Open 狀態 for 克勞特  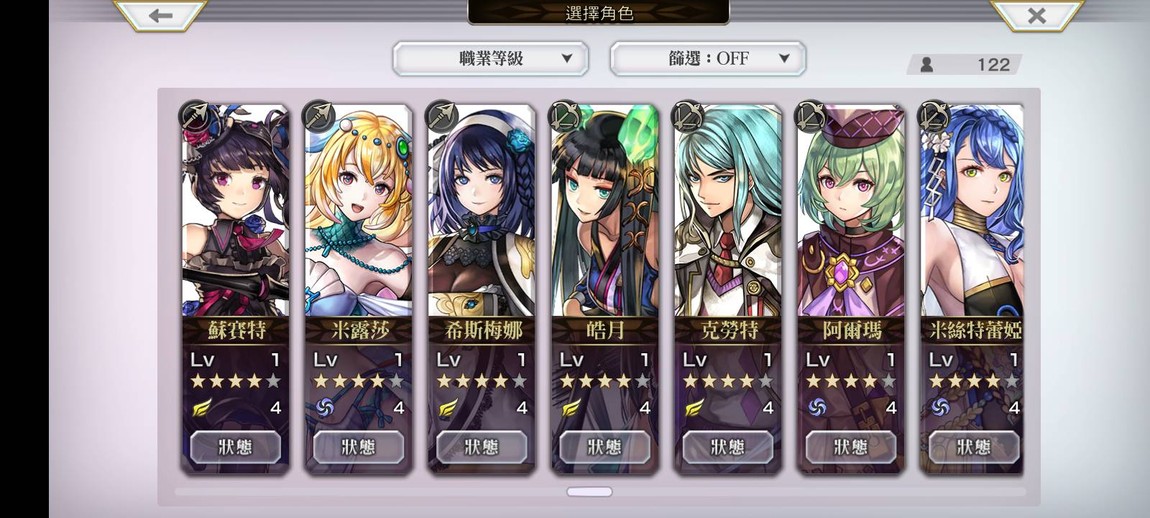(x=728, y=447)
